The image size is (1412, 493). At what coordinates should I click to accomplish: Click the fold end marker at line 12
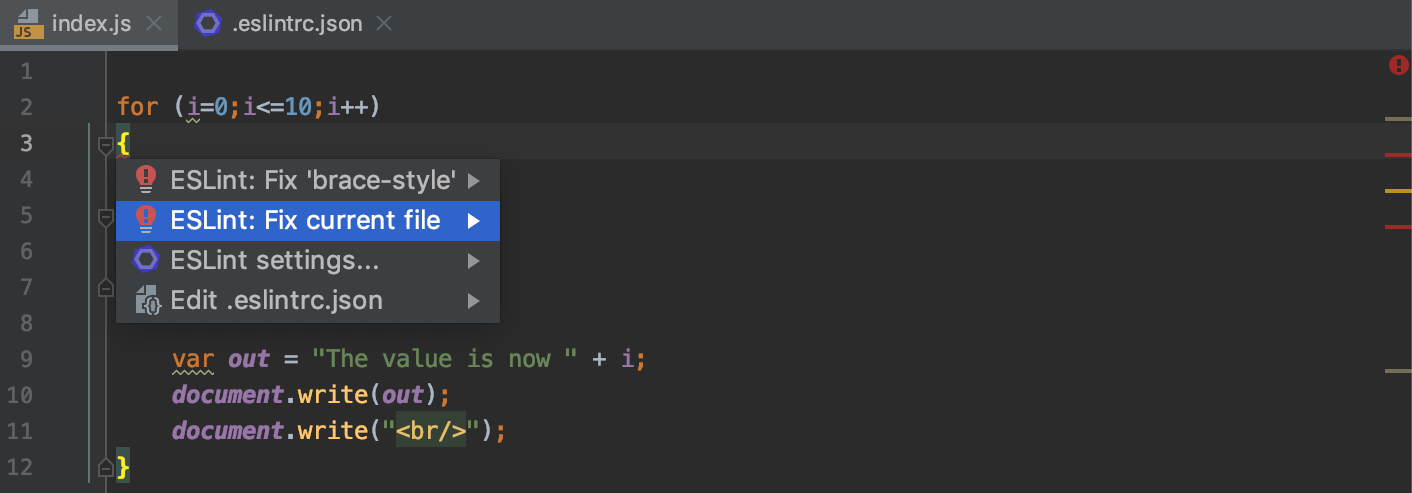pos(105,467)
